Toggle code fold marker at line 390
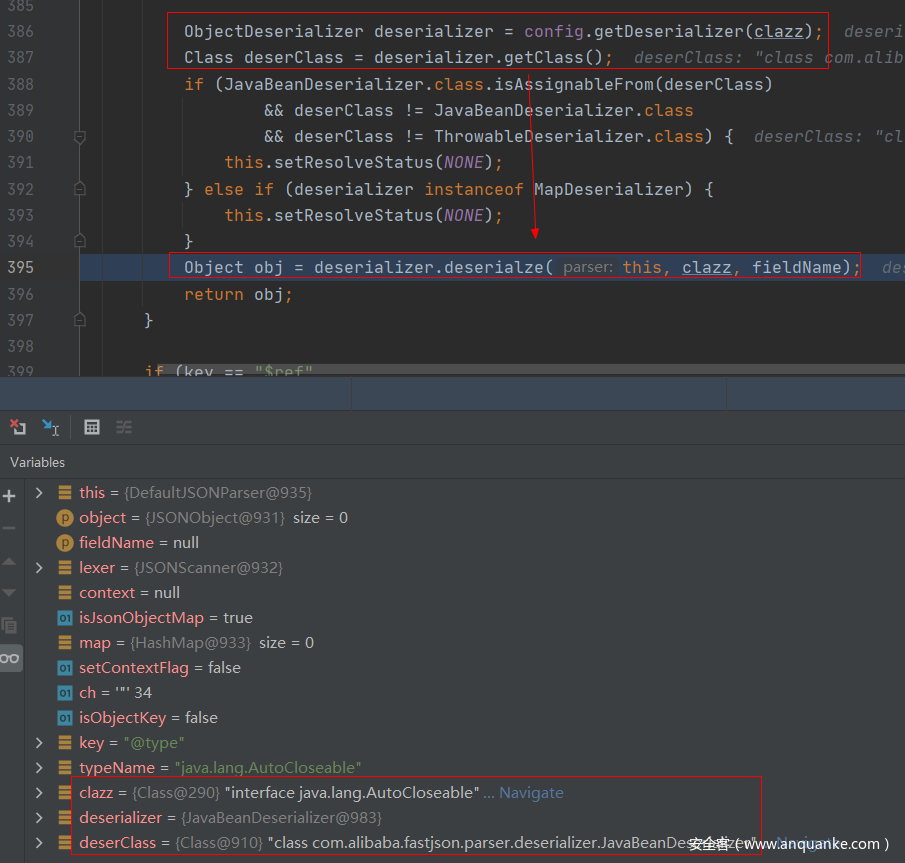The image size is (905, 863). coord(80,137)
